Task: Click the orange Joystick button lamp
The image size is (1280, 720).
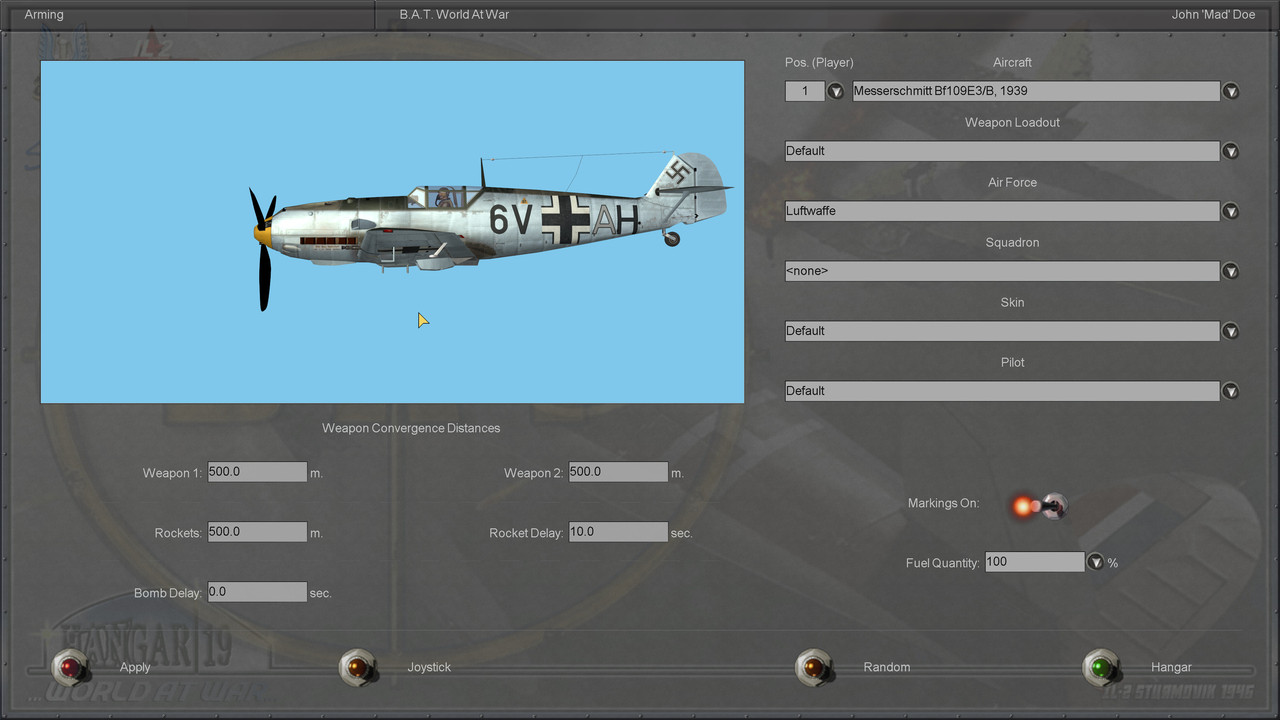Action: [357, 666]
